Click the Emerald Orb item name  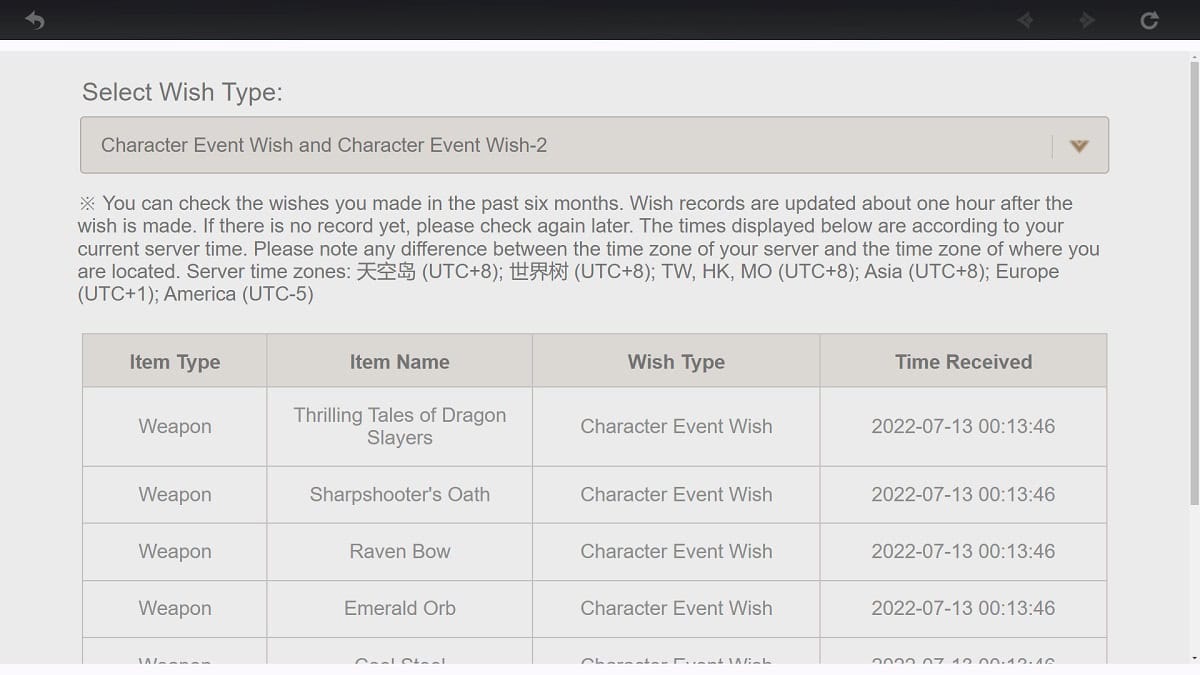[x=400, y=608]
